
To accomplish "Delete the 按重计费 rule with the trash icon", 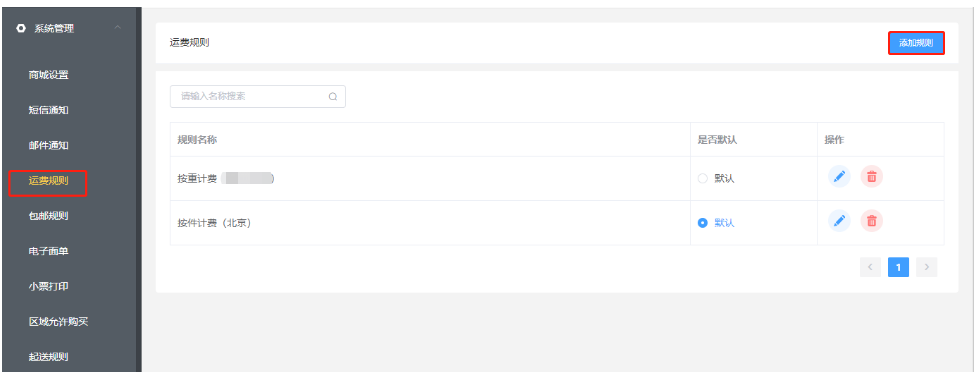I will tap(871, 177).
